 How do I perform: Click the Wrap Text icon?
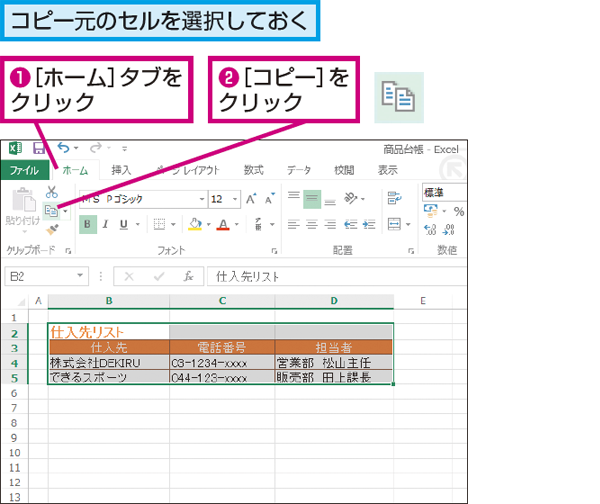point(394,198)
